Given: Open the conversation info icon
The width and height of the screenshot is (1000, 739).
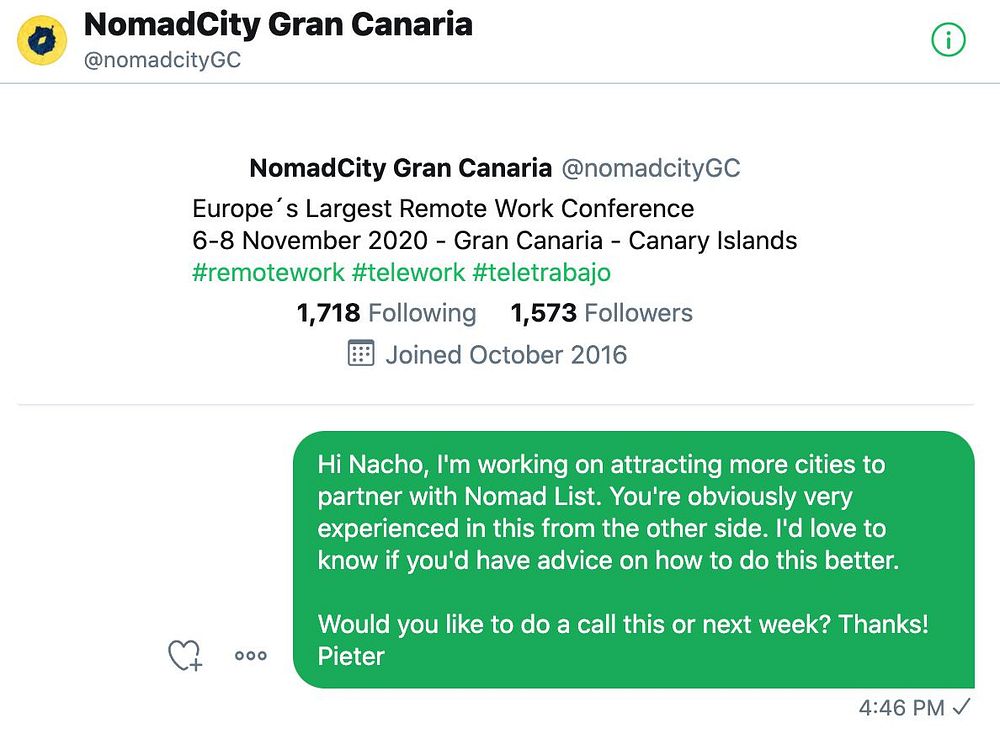Looking at the screenshot, I should [x=948, y=40].
